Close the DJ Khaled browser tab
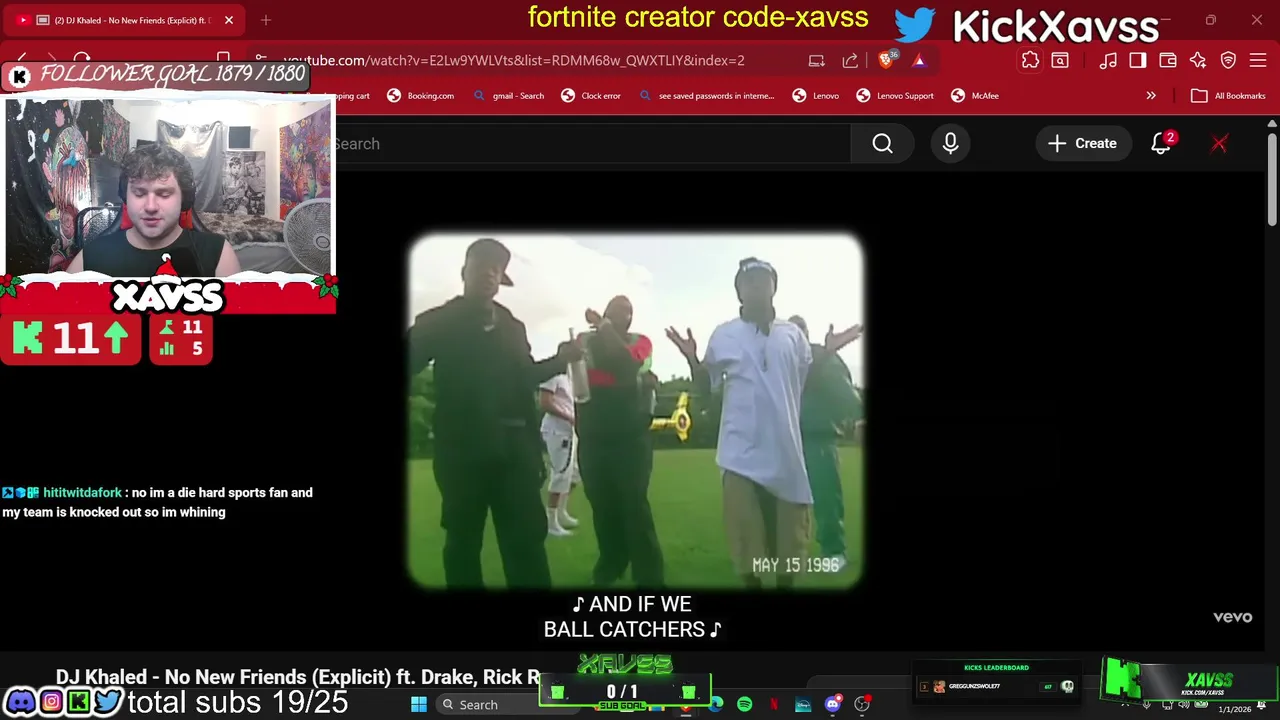This screenshot has width=1280, height=720. (x=228, y=20)
